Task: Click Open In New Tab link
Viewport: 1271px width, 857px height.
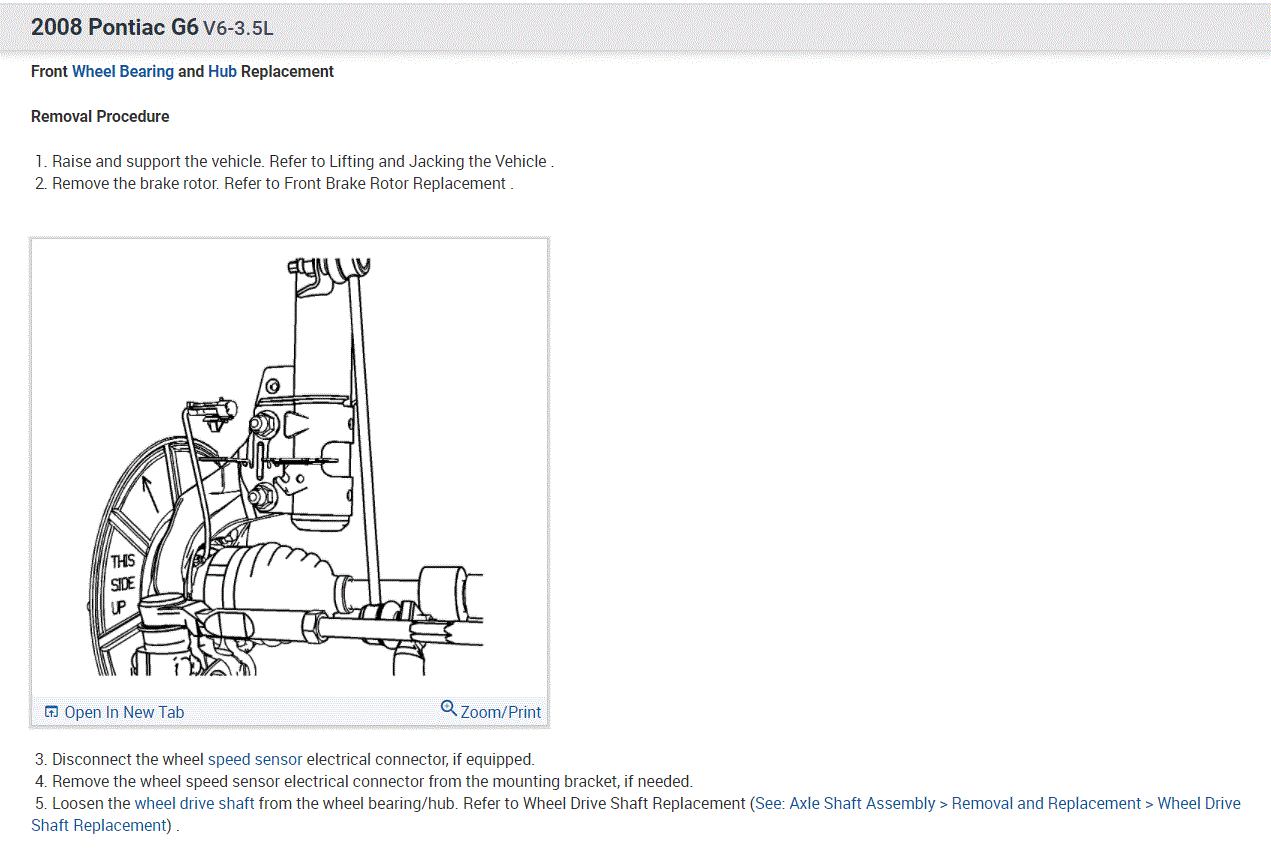Action: coord(124,712)
